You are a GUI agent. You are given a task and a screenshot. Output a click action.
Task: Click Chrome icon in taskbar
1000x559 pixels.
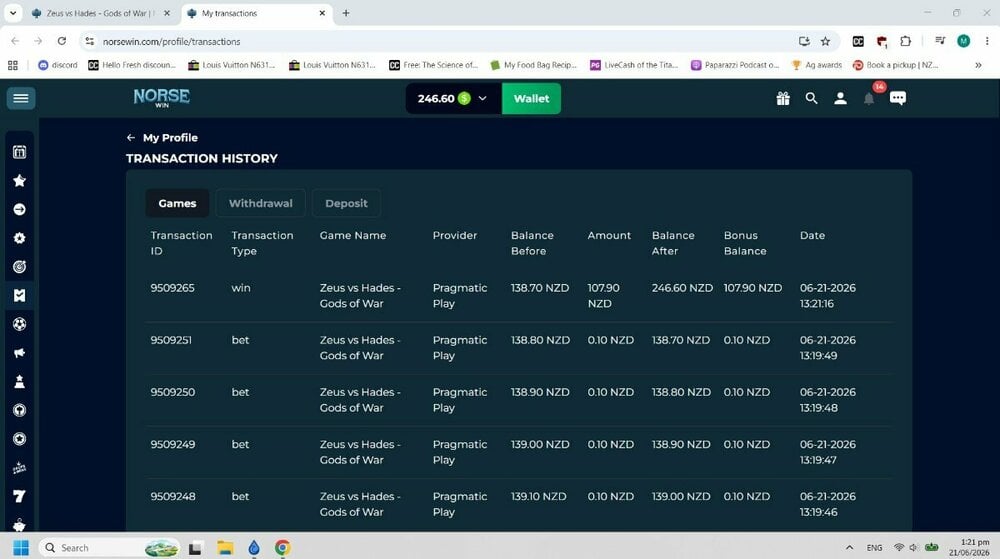click(283, 548)
